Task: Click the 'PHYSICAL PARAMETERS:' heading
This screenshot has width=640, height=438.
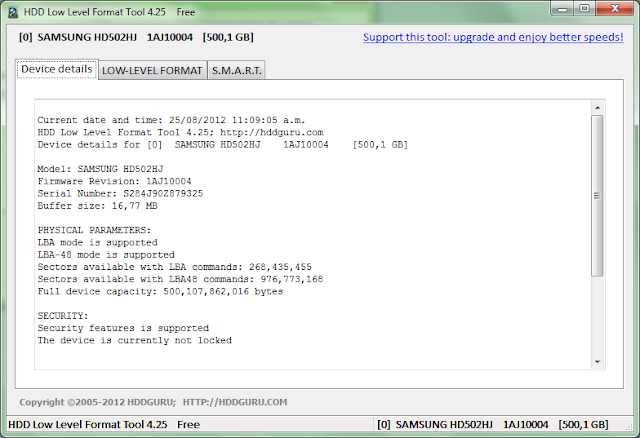Action: [x=94, y=230]
